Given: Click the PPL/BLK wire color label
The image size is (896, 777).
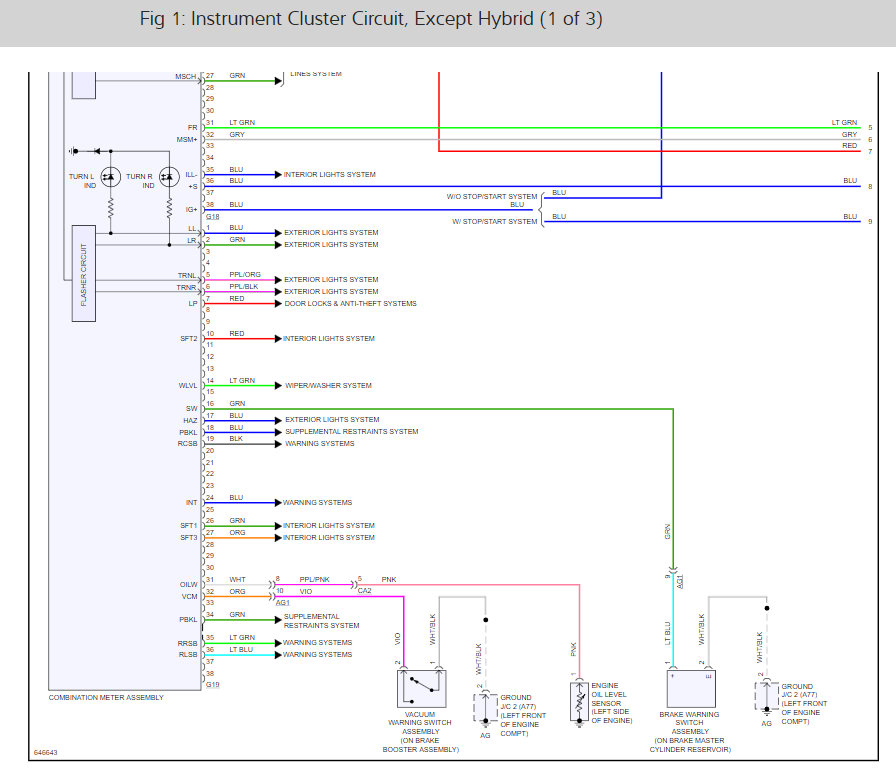Looking at the screenshot, I should coord(243,287).
